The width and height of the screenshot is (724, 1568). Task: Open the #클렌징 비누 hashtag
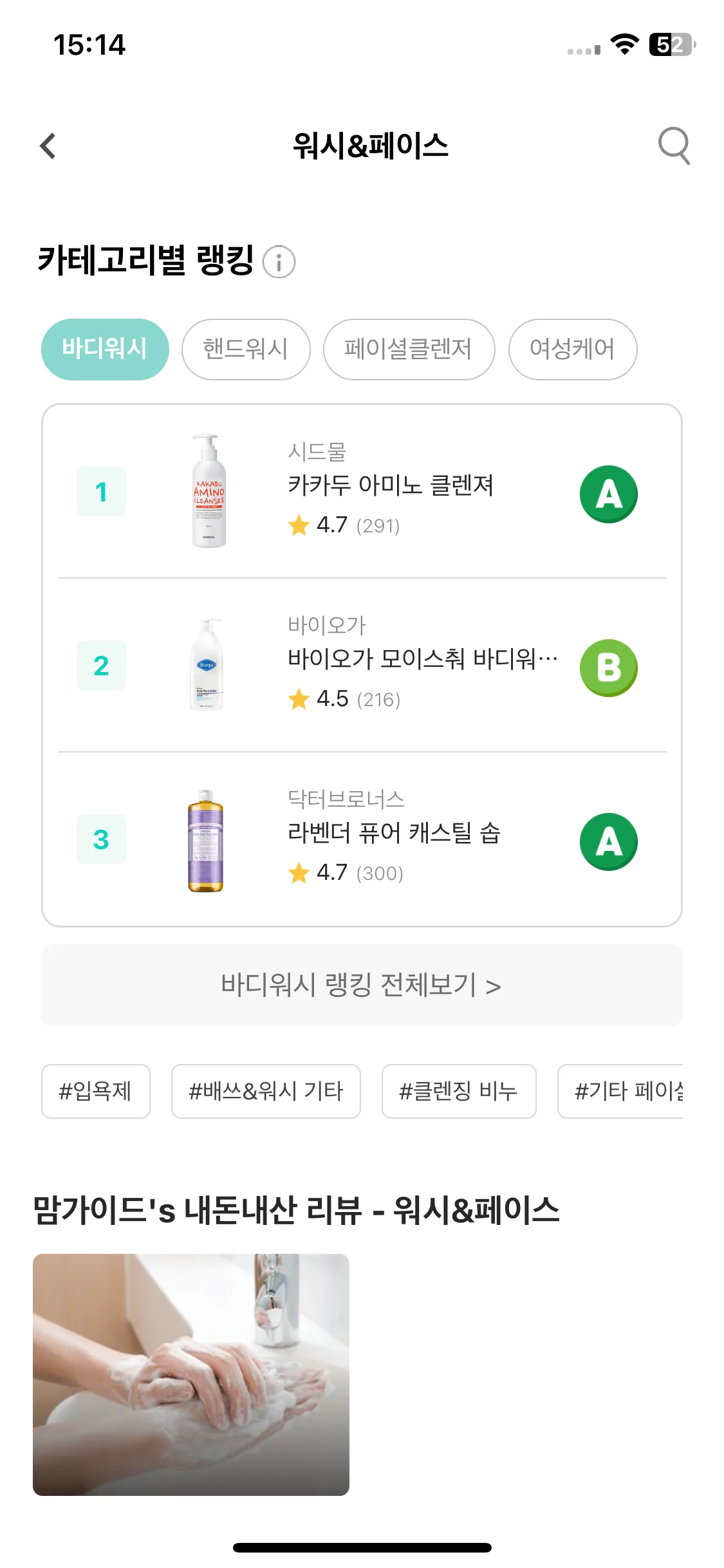tap(459, 1091)
